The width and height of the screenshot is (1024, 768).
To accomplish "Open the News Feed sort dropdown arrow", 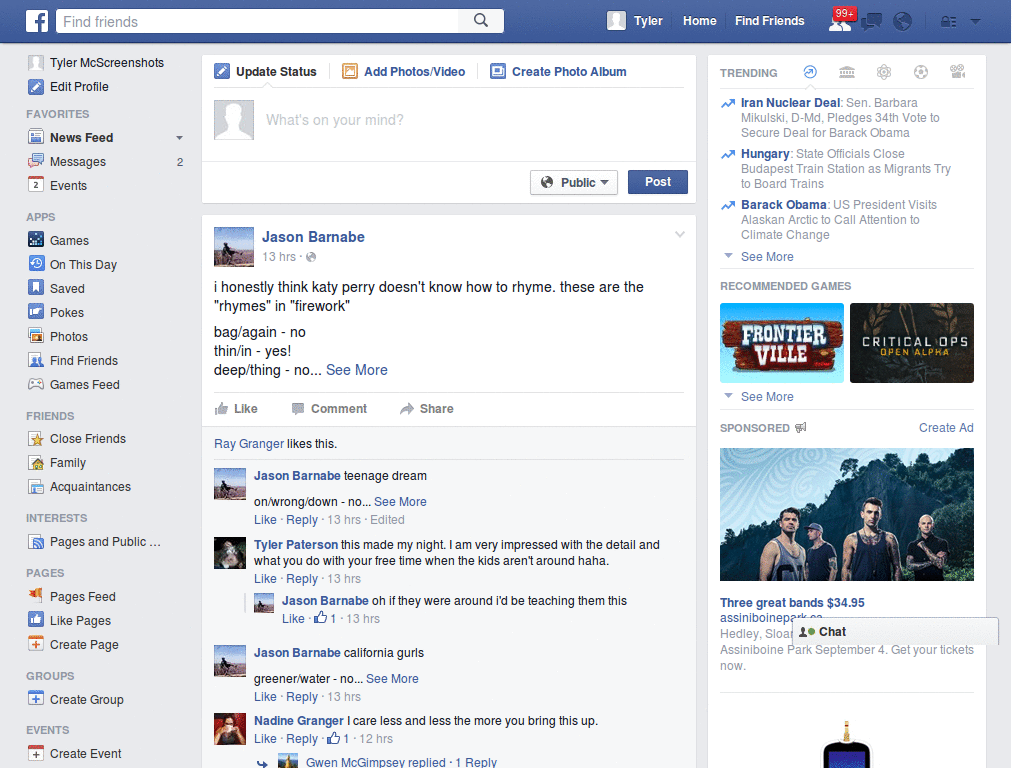I will [179, 138].
